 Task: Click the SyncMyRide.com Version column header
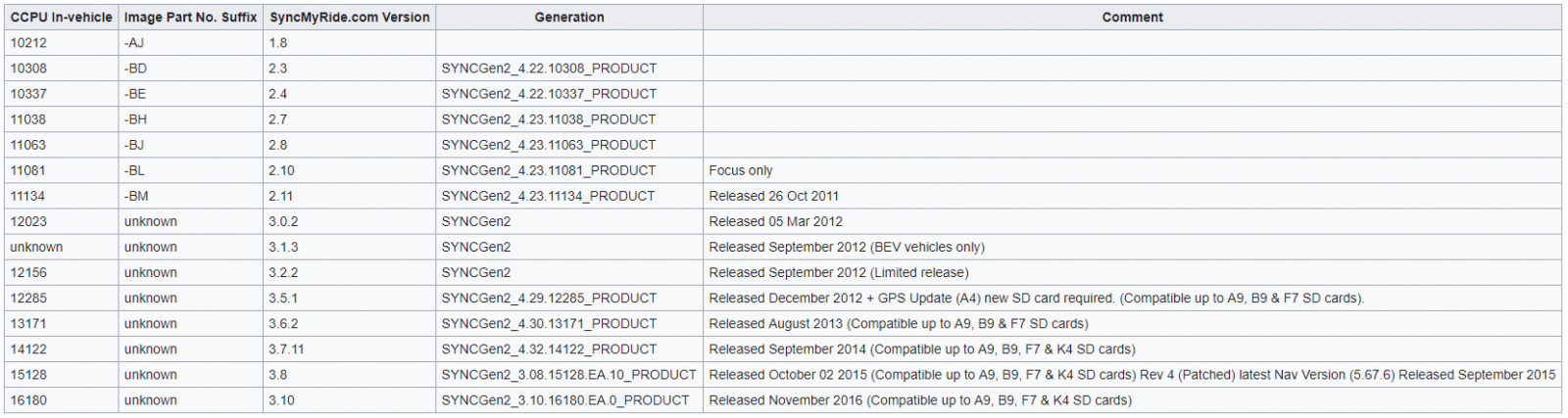point(349,17)
